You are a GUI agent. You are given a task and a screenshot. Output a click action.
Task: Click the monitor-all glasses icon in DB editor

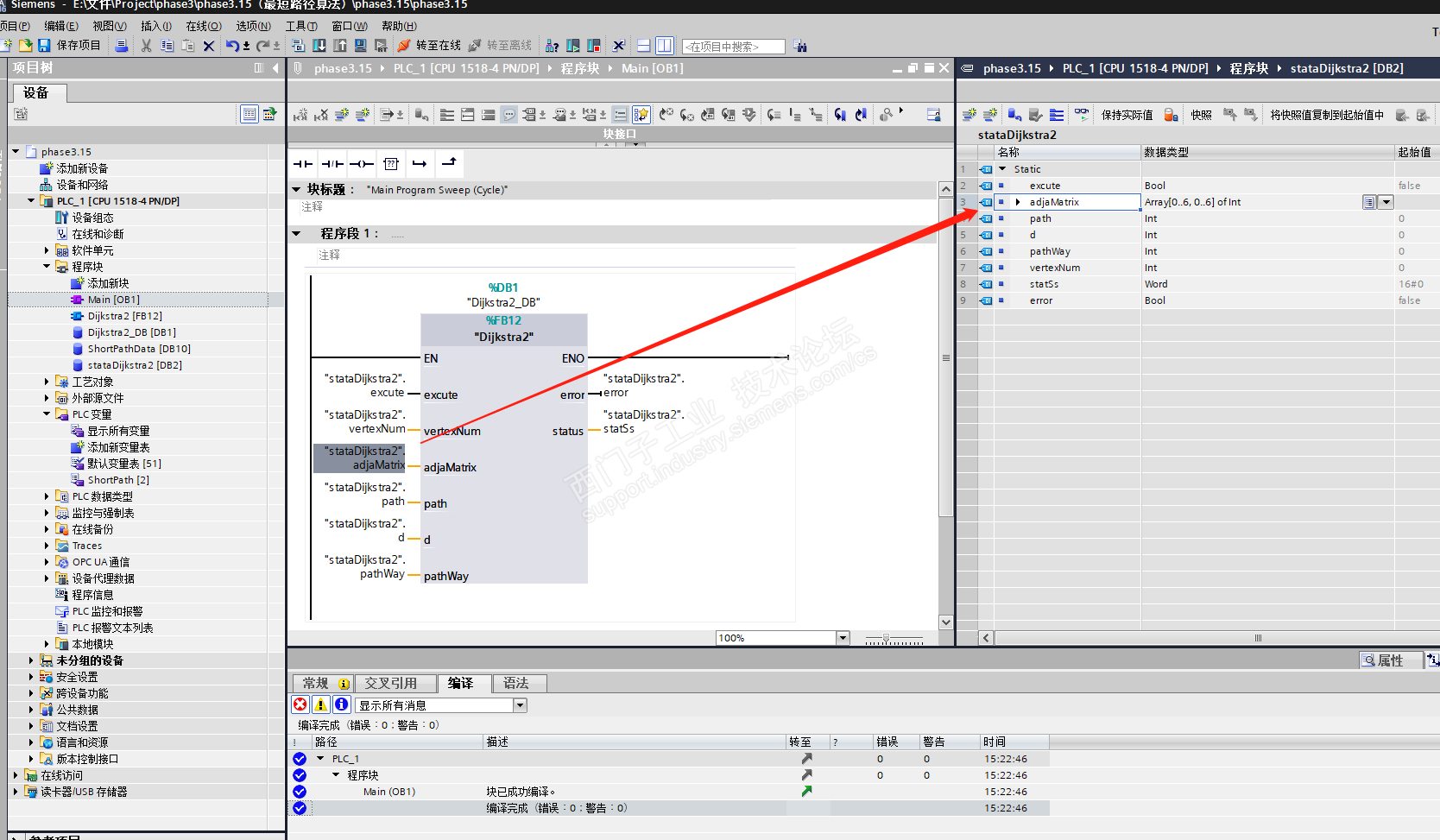tap(1082, 115)
